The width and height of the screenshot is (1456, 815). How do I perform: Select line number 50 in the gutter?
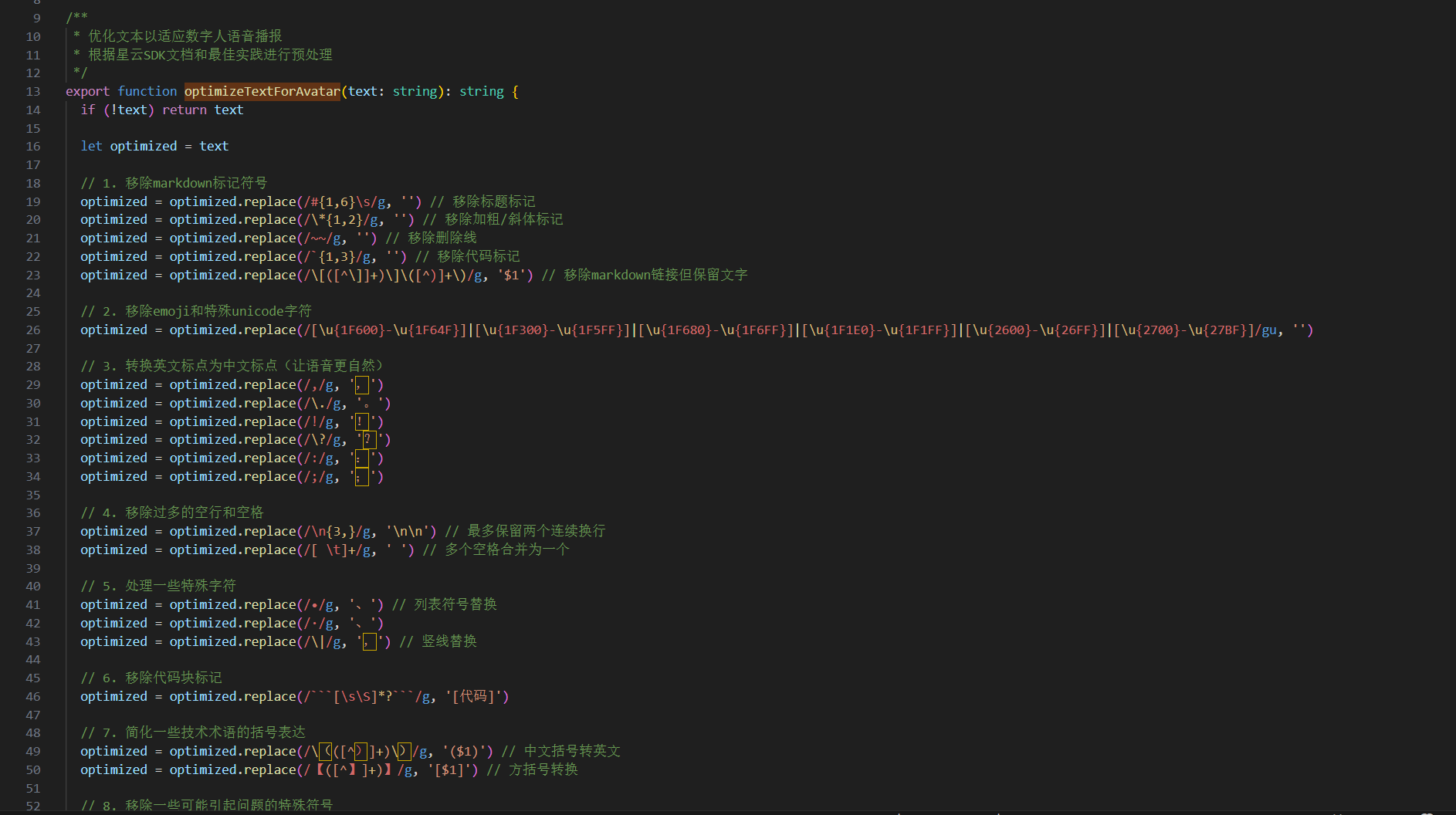point(33,769)
